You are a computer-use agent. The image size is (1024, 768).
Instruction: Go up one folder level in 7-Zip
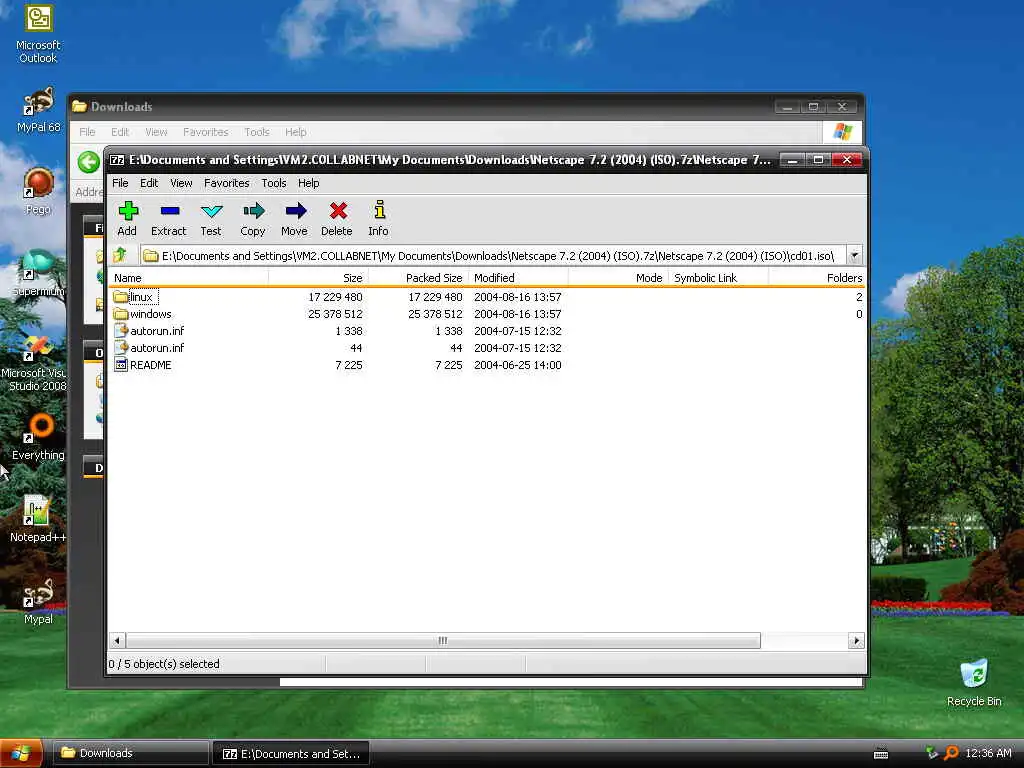[x=120, y=255]
